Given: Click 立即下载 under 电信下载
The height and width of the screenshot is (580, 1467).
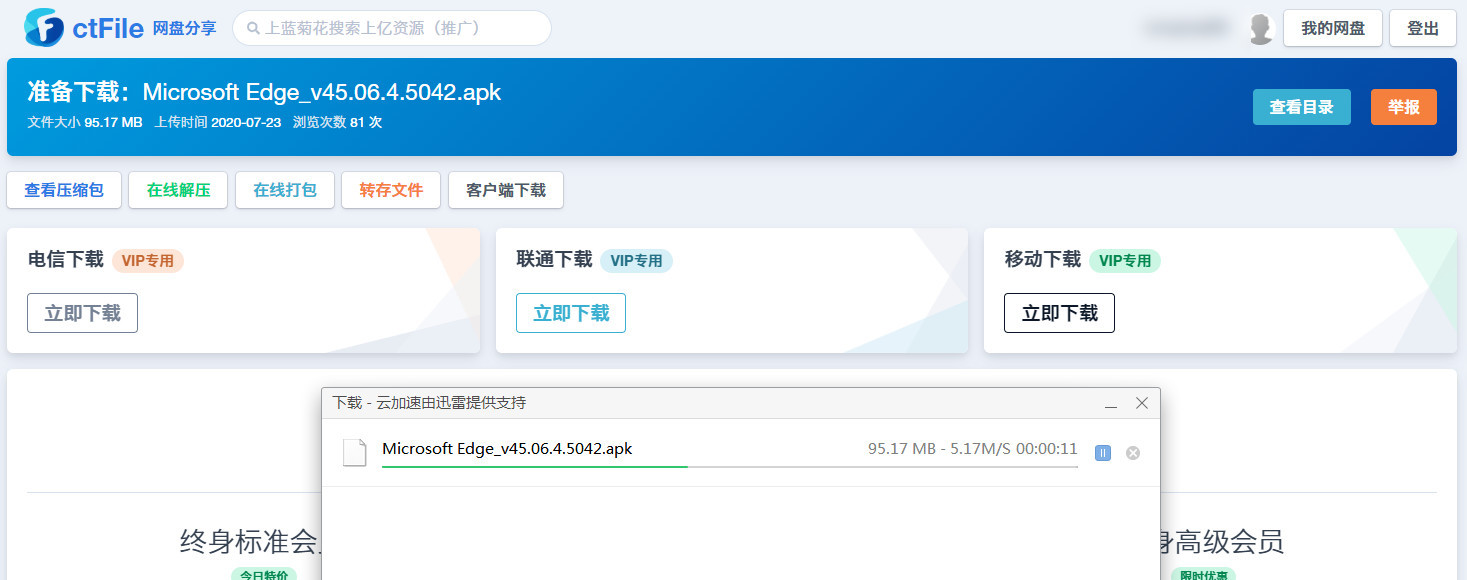Looking at the screenshot, I should pyautogui.click(x=82, y=313).
